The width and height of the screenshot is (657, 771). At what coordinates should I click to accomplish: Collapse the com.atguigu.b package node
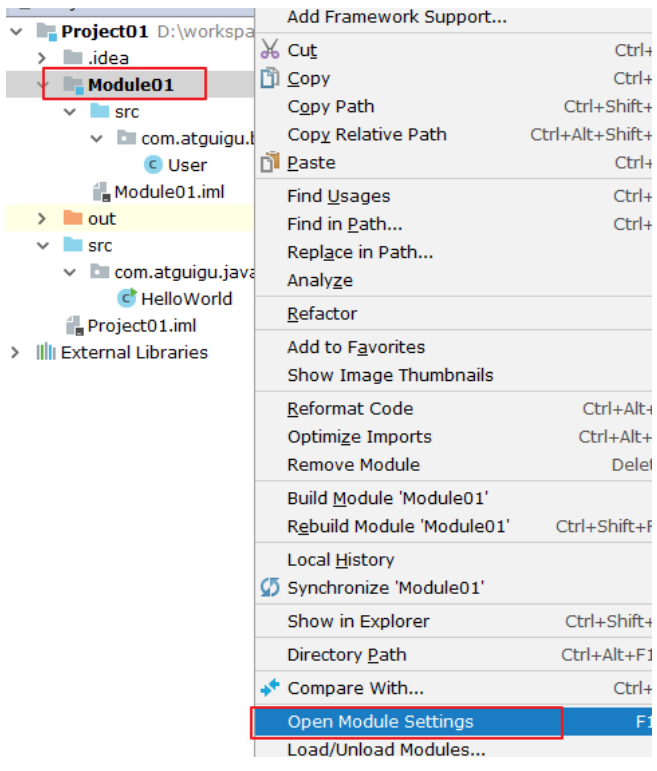(x=96, y=139)
